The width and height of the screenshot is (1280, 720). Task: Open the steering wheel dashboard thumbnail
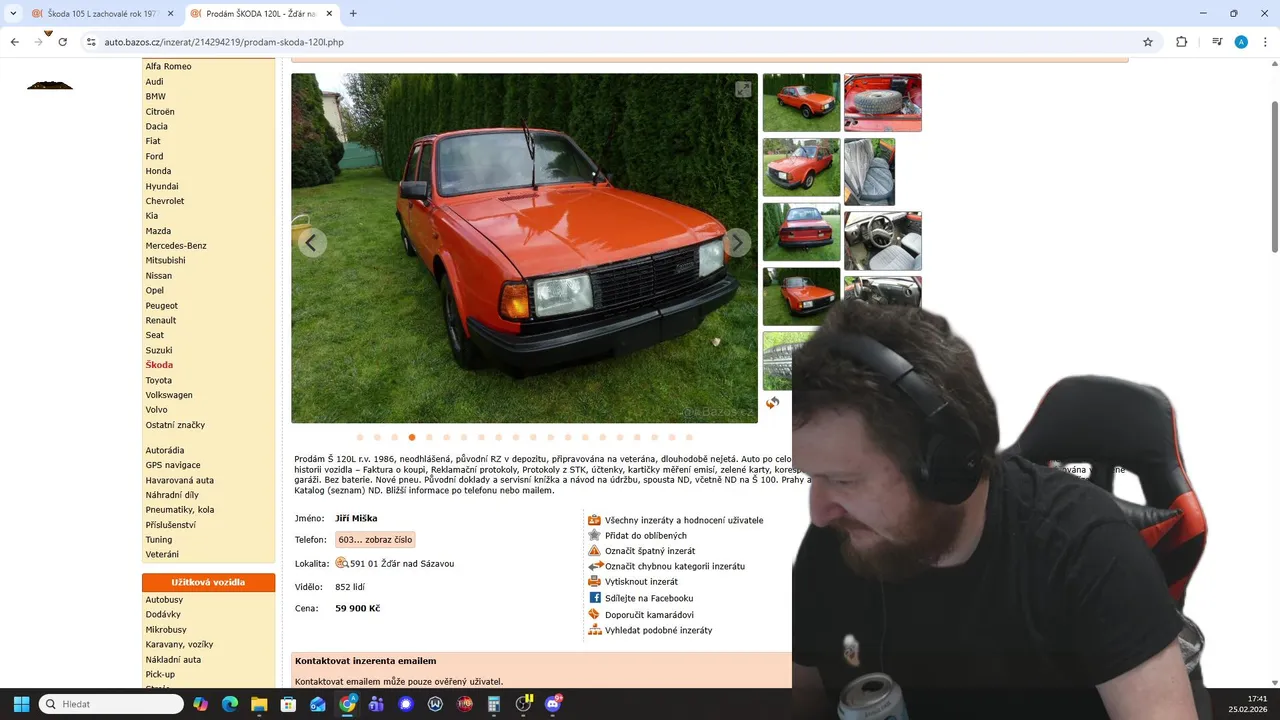[882, 241]
